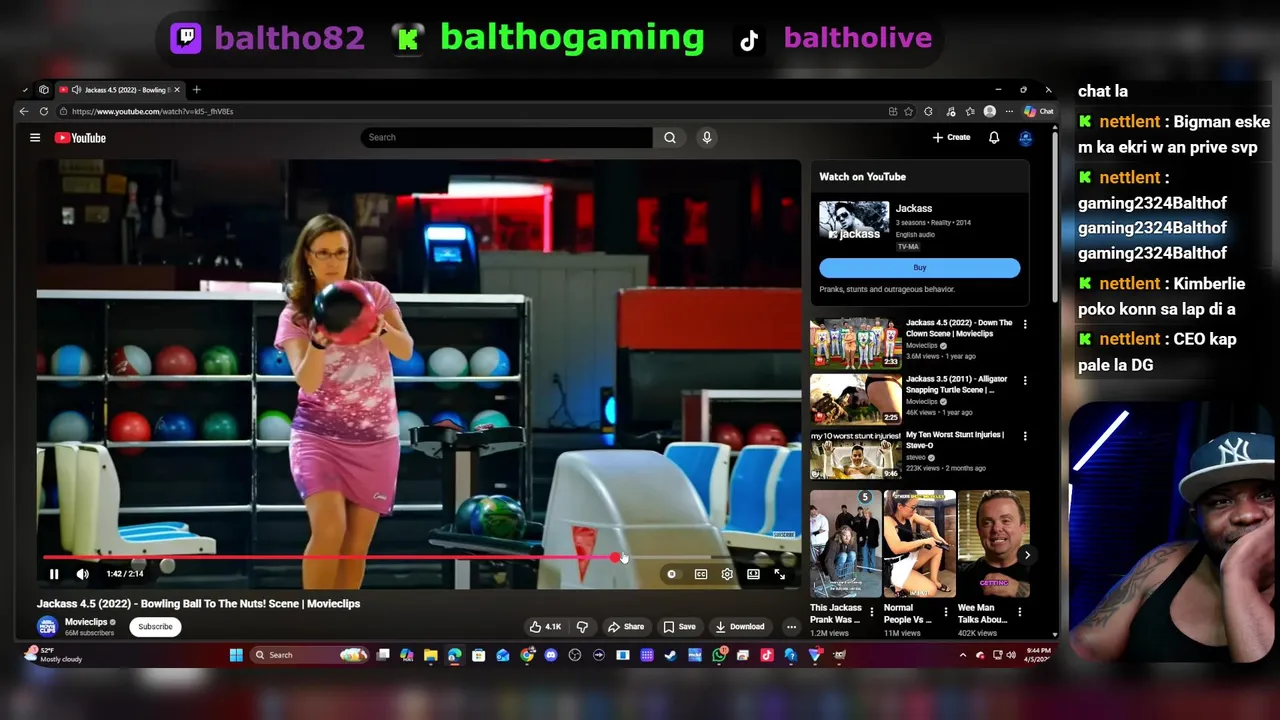
Task: Open options for Down The Clown video
Action: pyautogui.click(x=1025, y=324)
